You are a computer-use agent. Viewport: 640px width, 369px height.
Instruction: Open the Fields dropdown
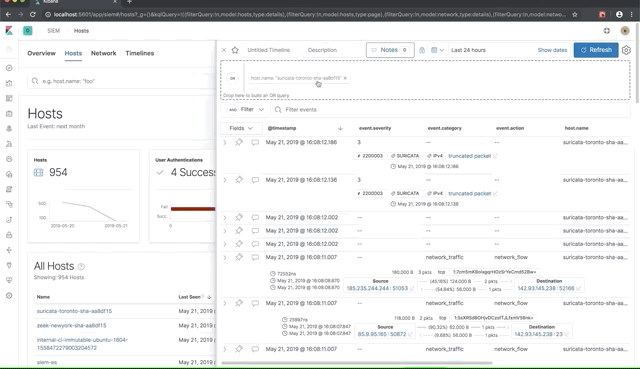[x=241, y=128]
